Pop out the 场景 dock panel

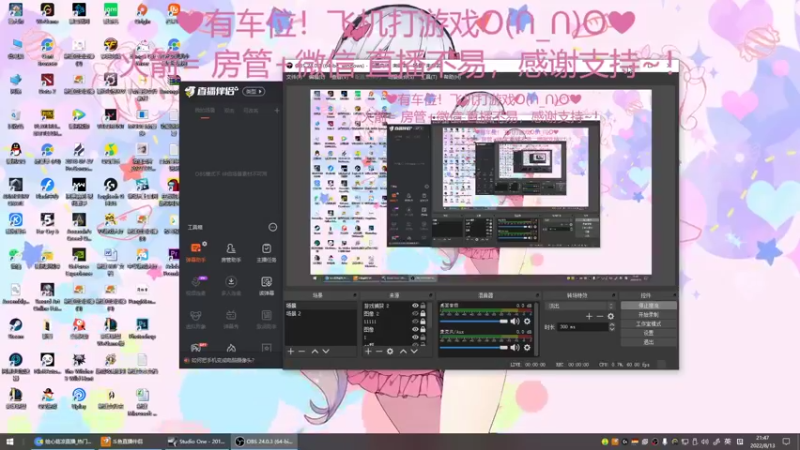pos(355,295)
